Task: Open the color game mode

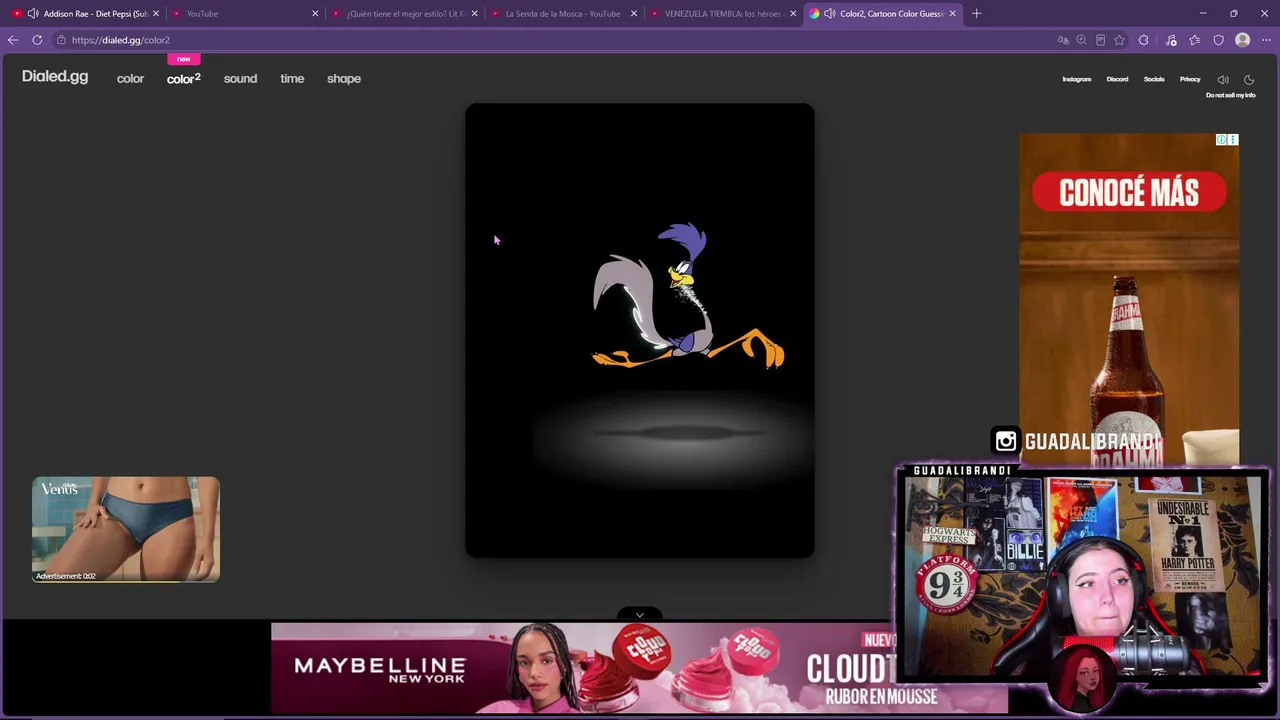Action: click(130, 79)
